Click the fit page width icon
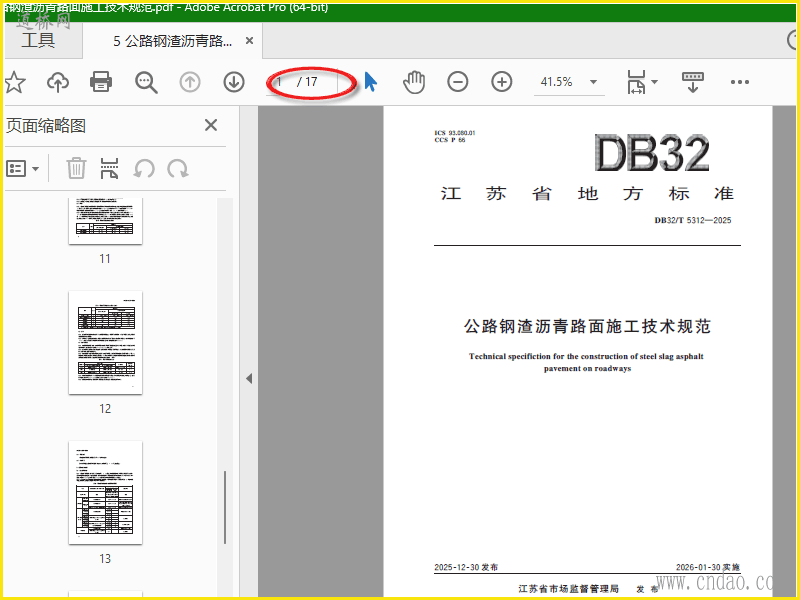 (636, 82)
